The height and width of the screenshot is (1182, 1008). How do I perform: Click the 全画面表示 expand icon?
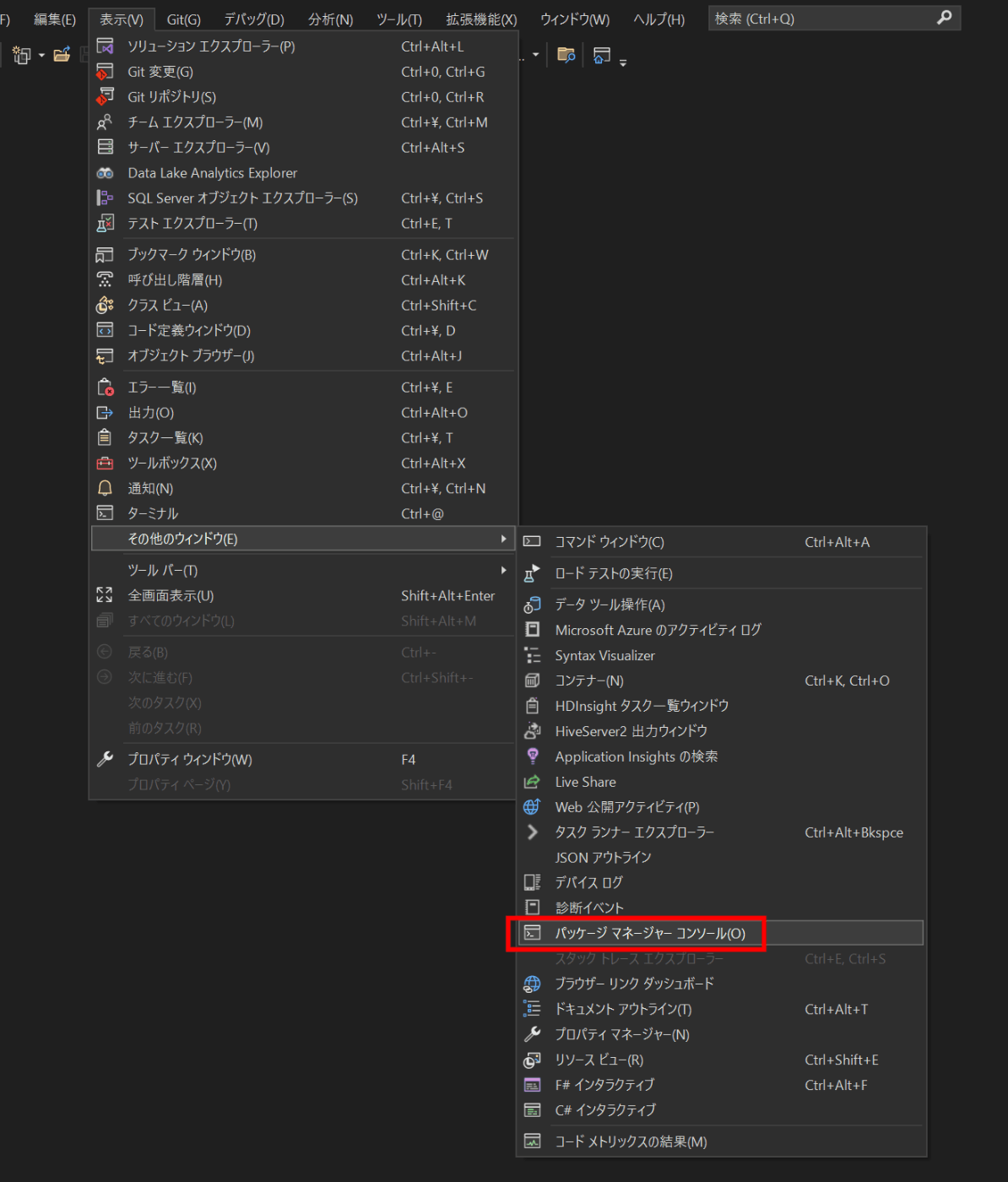click(x=105, y=595)
